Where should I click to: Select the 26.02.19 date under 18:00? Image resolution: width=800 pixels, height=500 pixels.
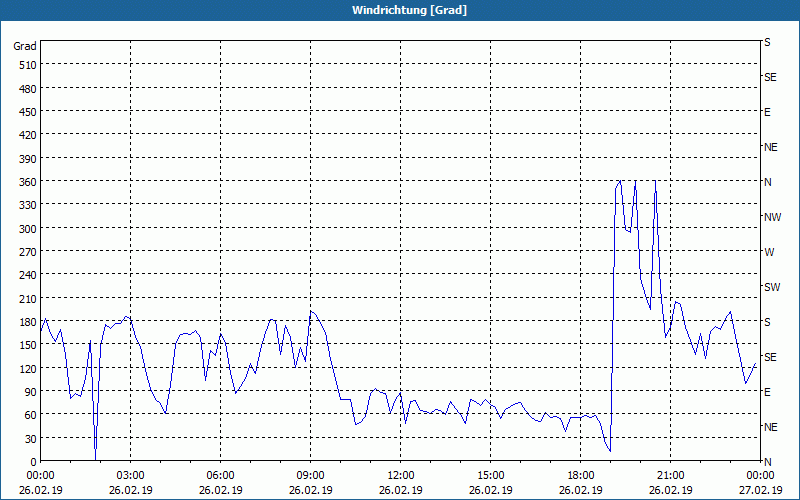pos(581,490)
